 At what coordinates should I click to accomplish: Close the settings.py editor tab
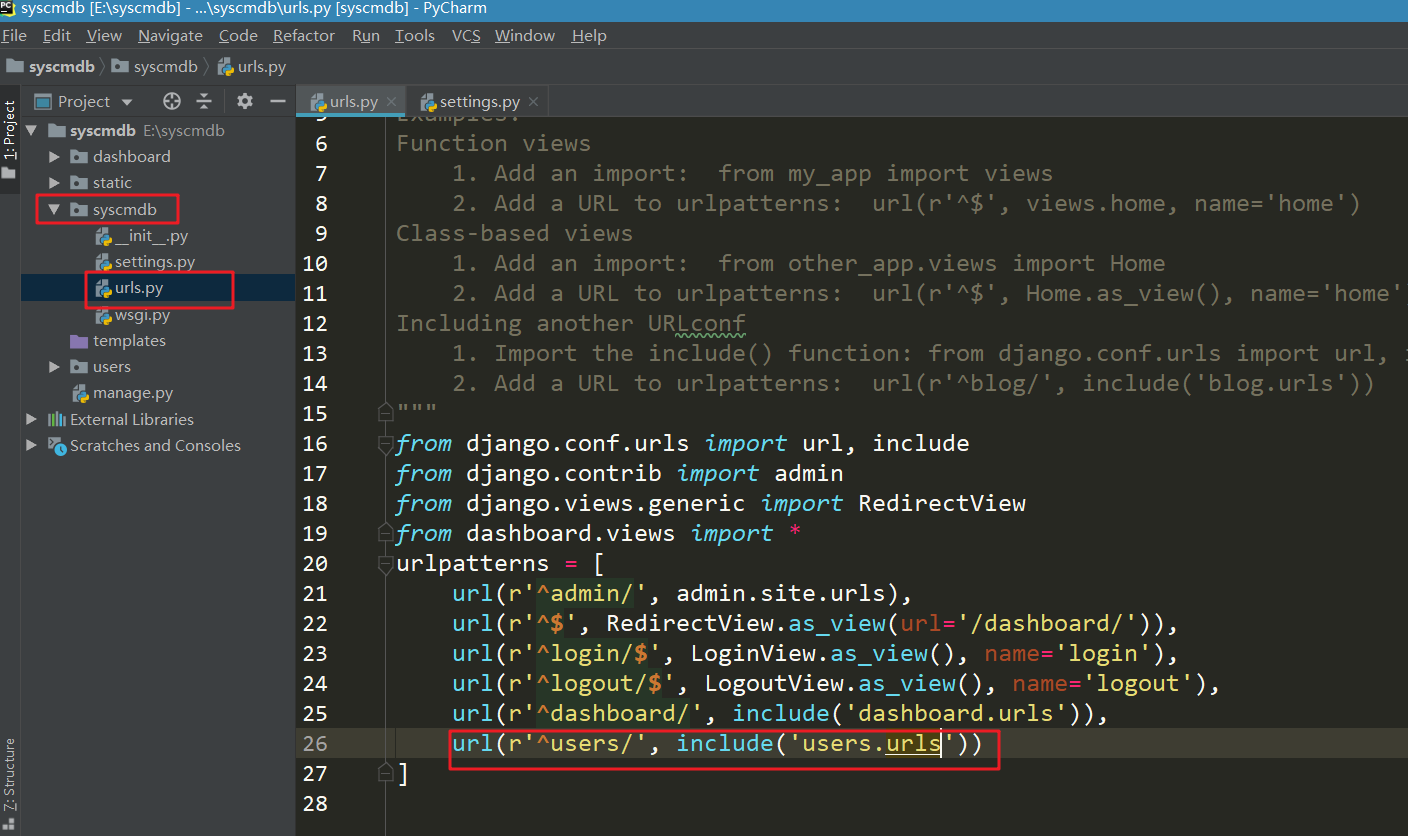pos(533,102)
